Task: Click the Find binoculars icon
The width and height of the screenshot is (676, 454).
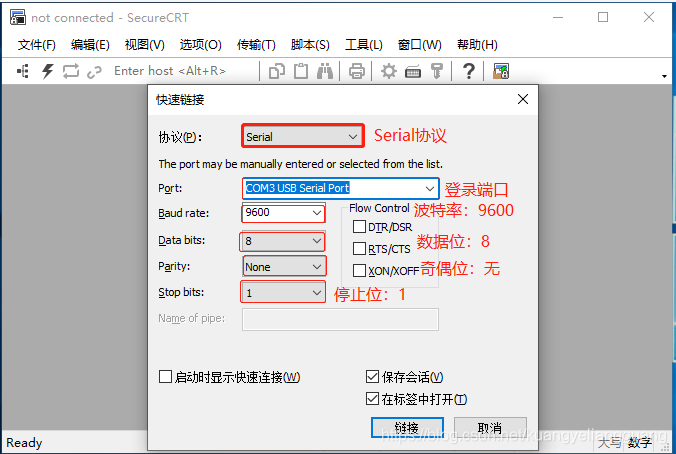Action: point(325,71)
